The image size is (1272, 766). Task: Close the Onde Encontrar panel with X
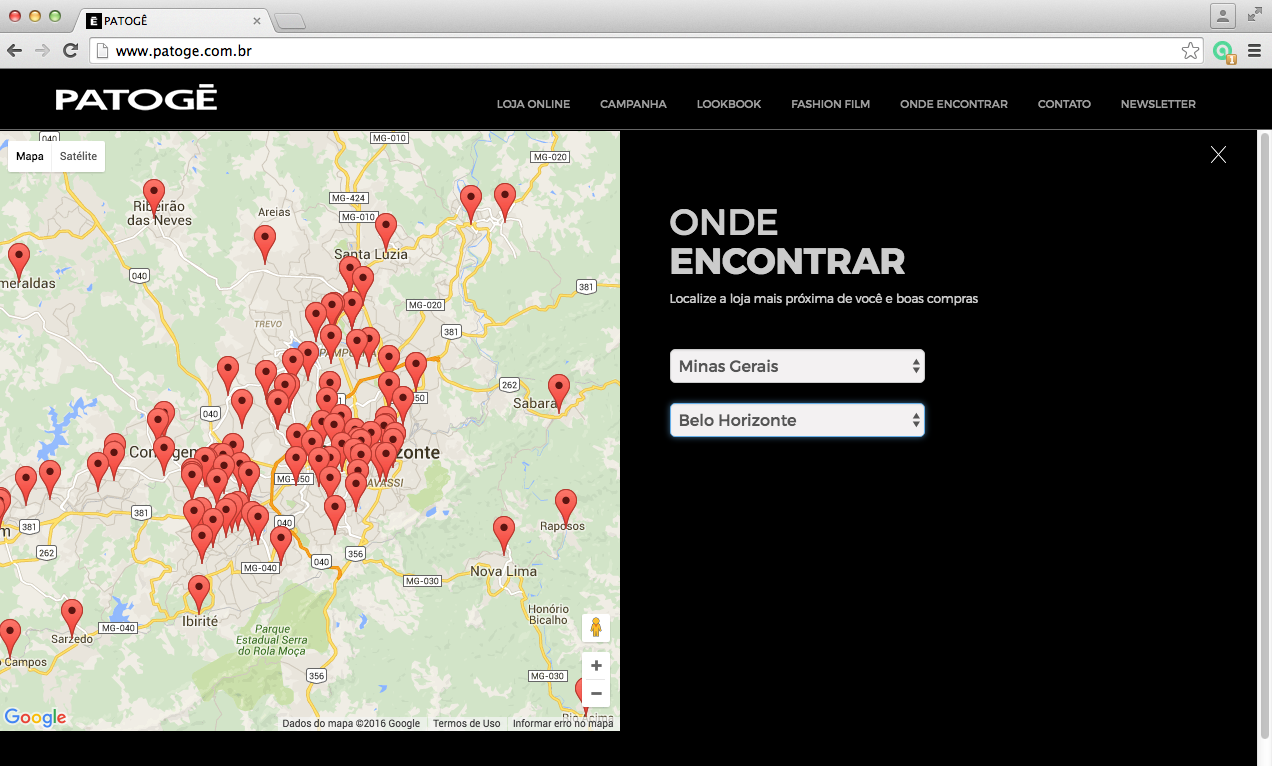(1218, 154)
